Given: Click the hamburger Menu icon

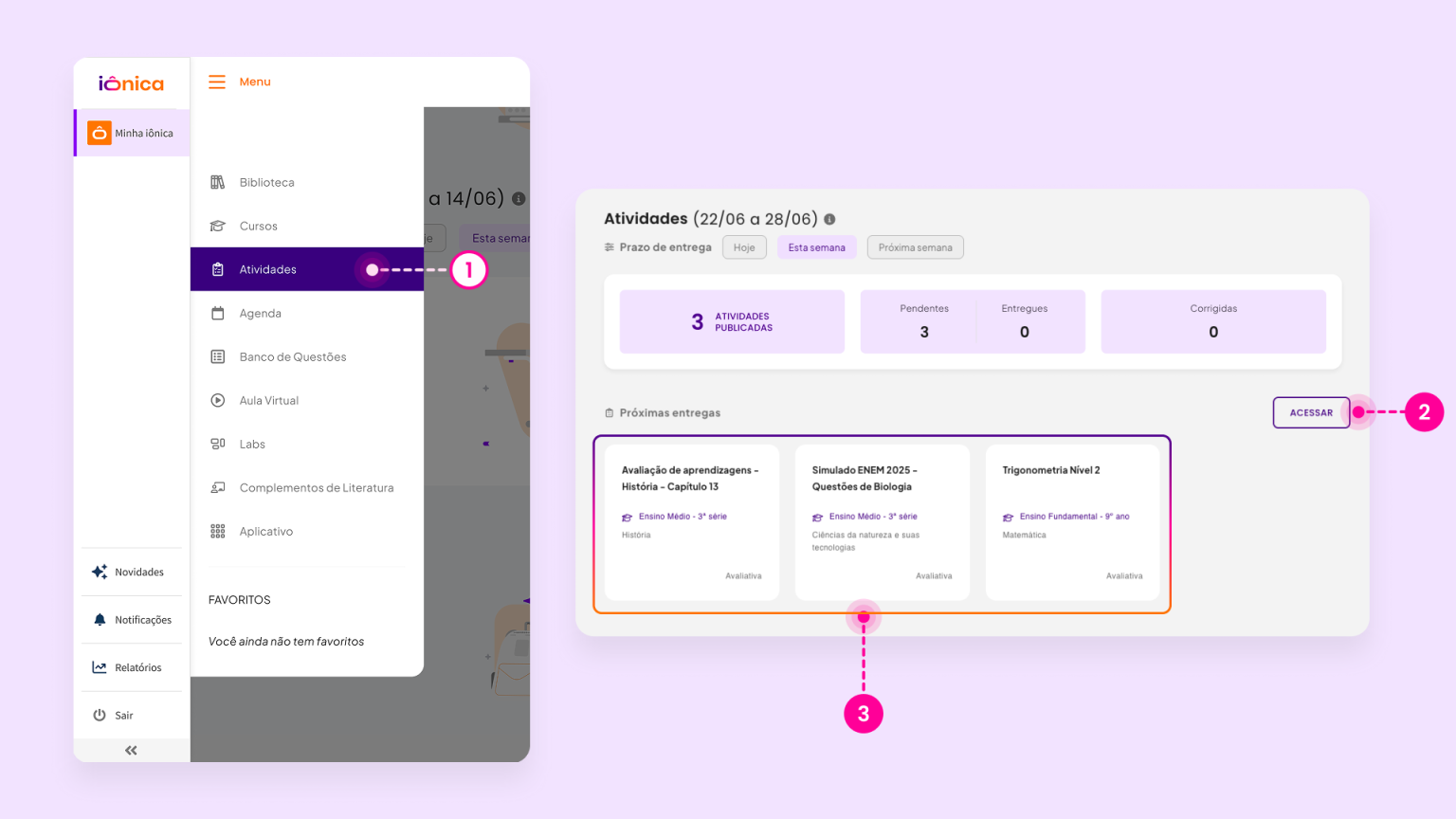Looking at the screenshot, I should (217, 82).
